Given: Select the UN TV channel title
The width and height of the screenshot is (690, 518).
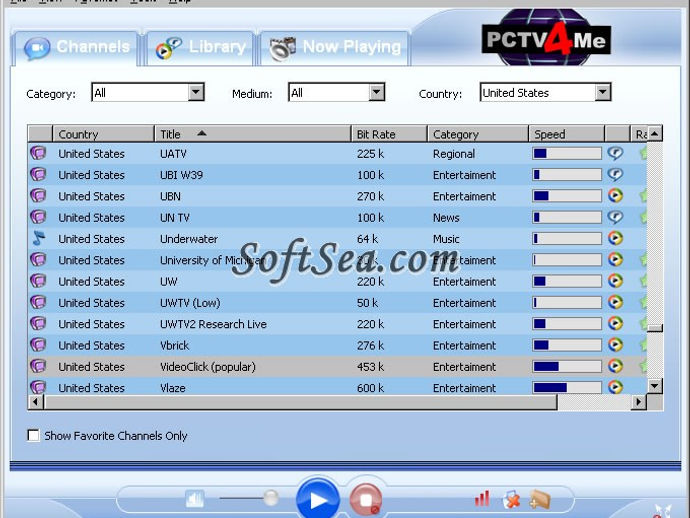Looking at the screenshot, I should click(x=174, y=217).
